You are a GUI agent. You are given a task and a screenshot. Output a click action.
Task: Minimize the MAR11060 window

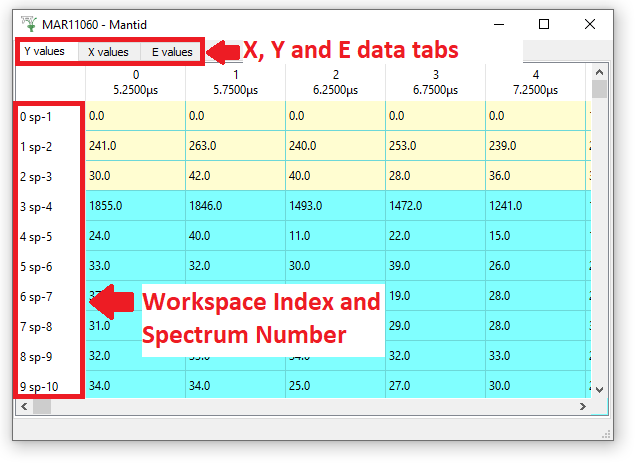(498, 24)
